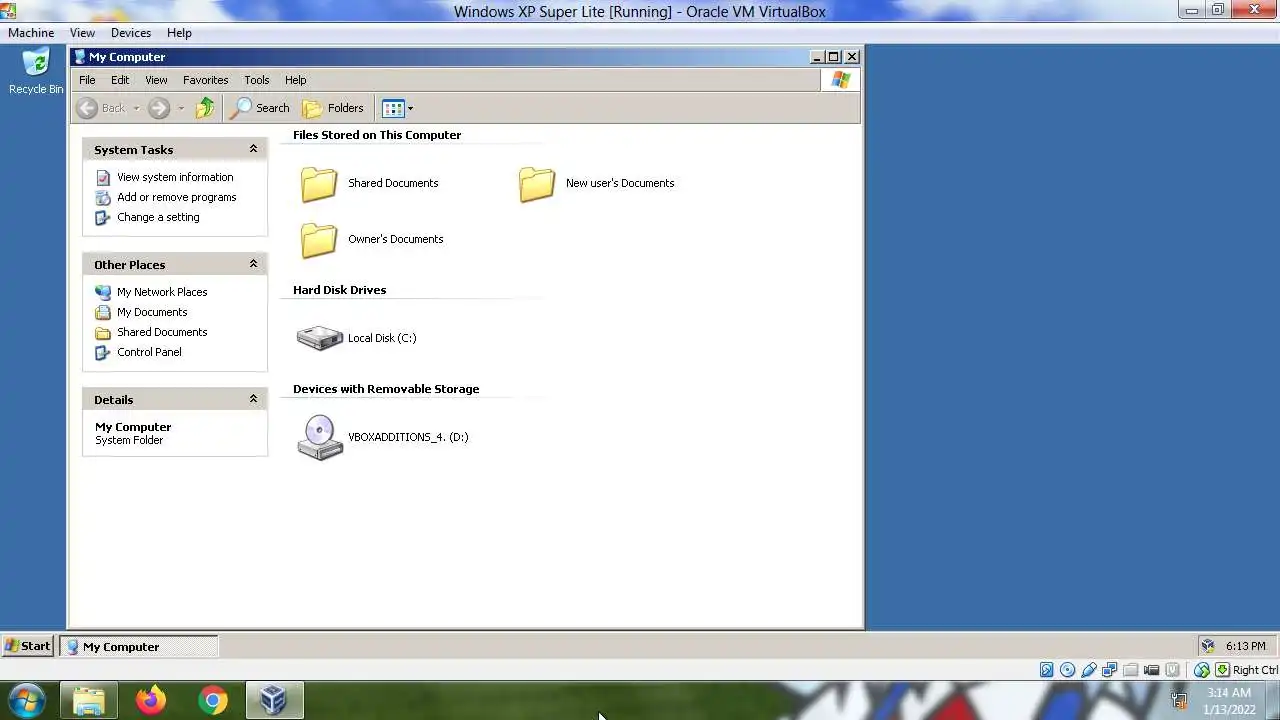Open VirtualBox View menu

pos(82,33)
